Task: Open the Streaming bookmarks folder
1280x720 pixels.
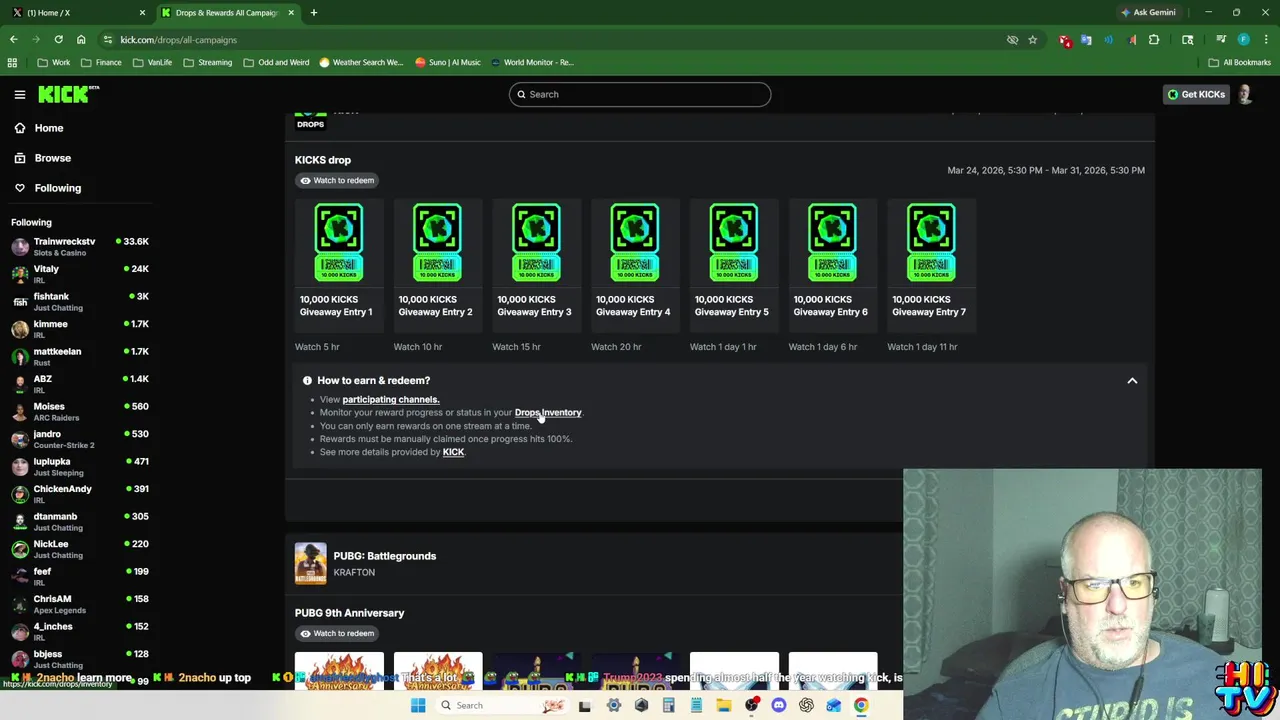Action: click(207, 62)
